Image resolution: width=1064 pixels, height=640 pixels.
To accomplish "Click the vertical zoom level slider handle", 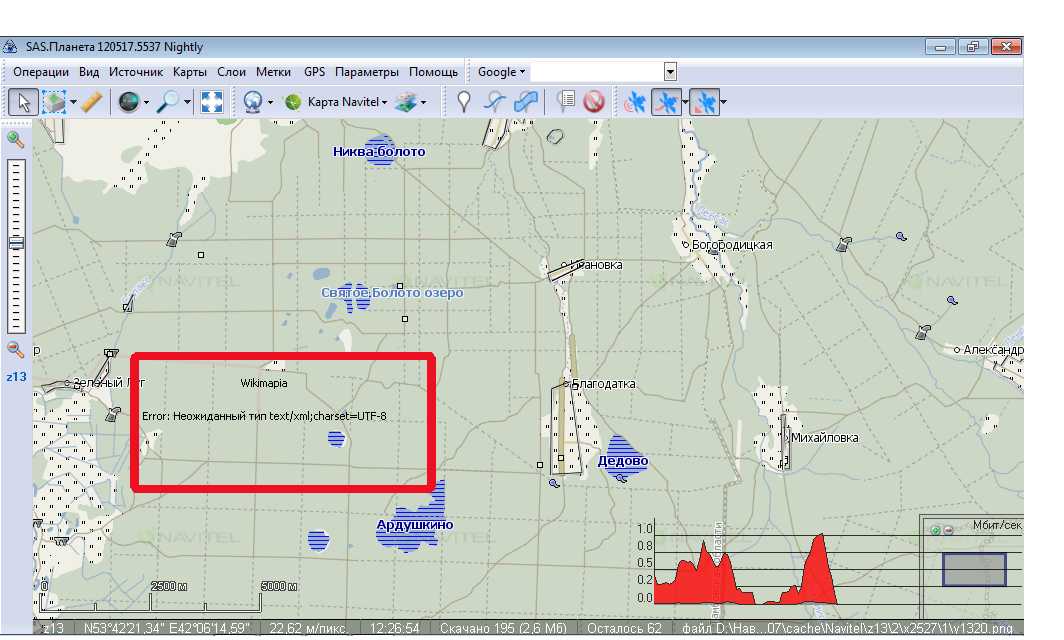I will 16,243.
